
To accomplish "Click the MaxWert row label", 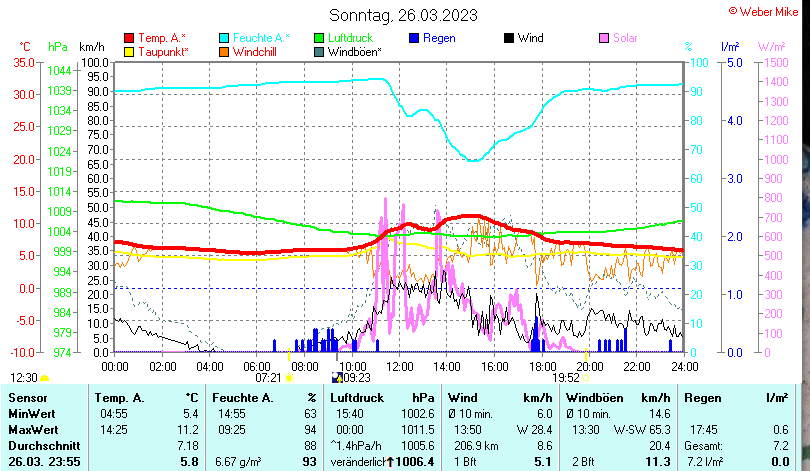I will [33, 430].
